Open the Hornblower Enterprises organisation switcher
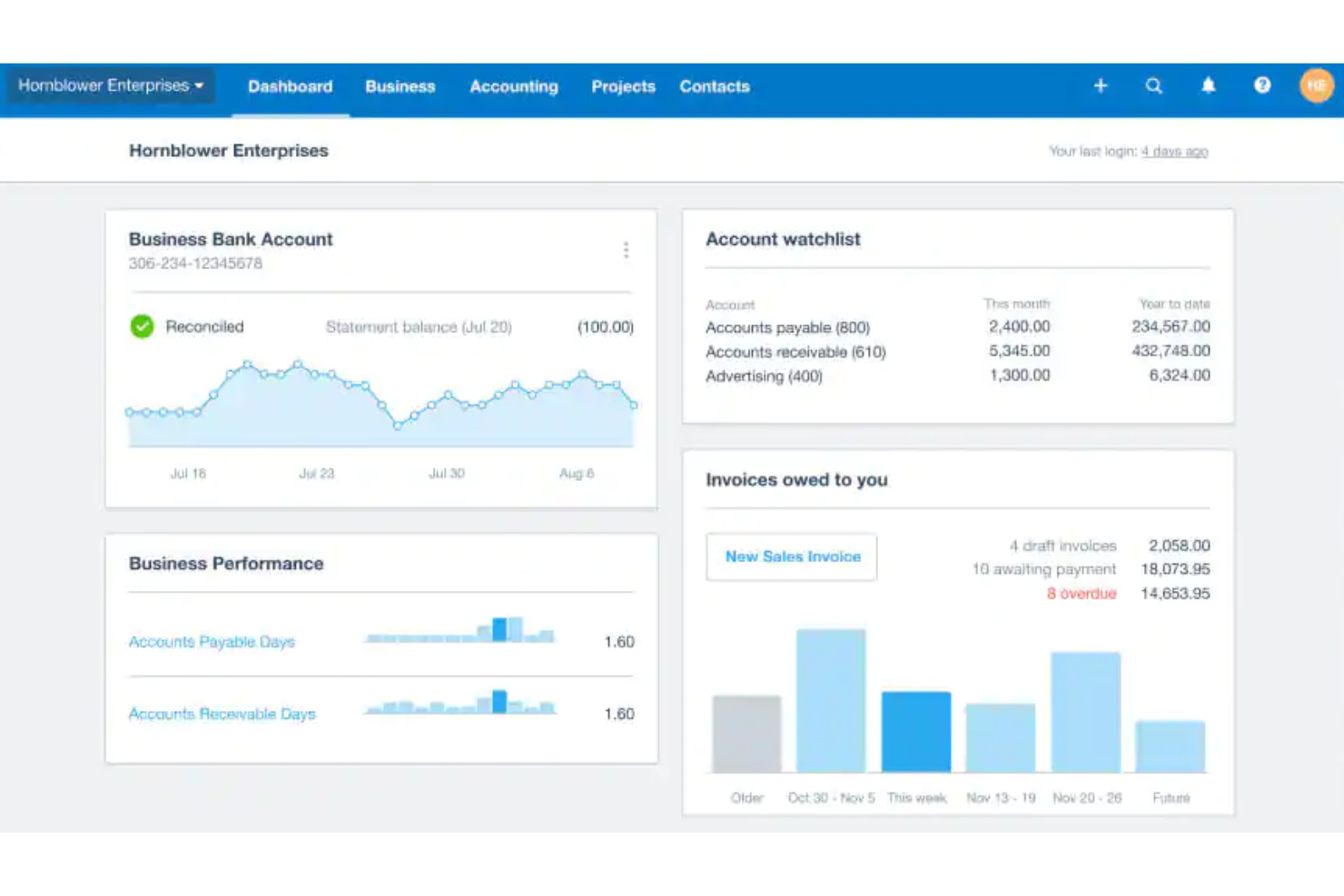 (x=103, y=84)
